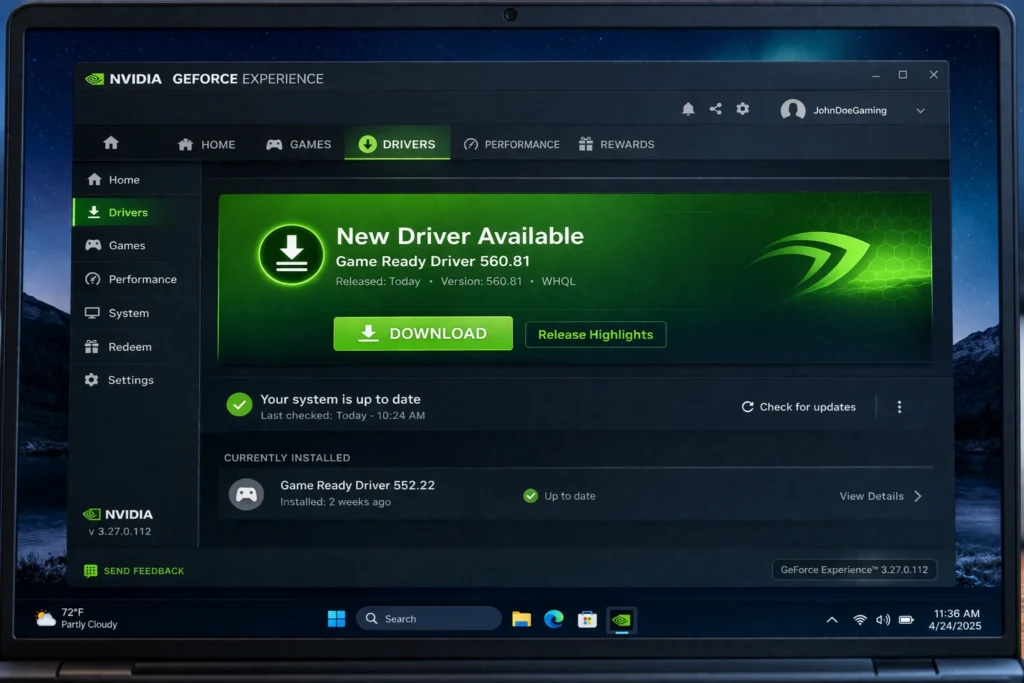Open the GAMES tab
Image resolution: width=1024 pixels, height=683 pixels.
298,143
